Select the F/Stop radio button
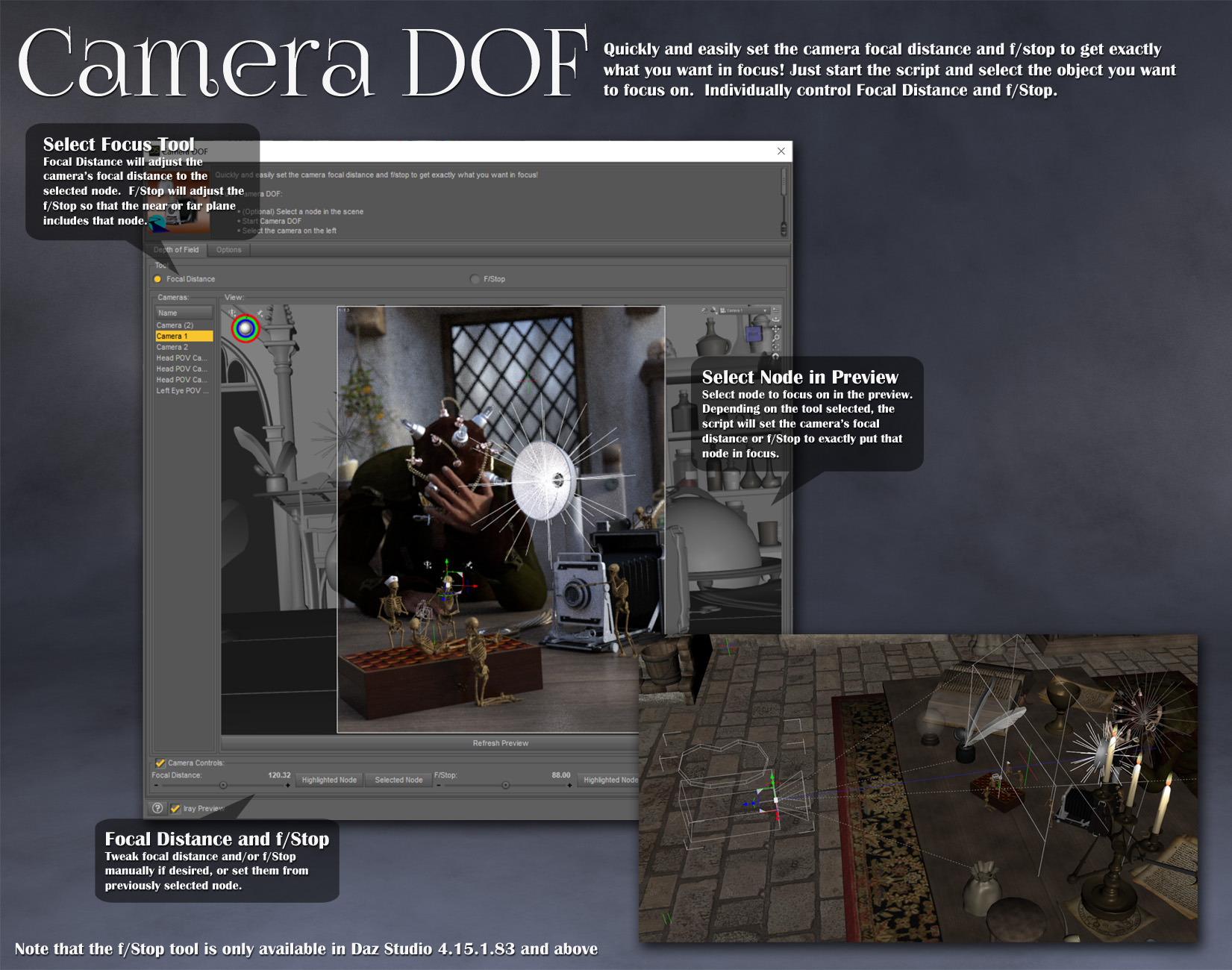 [475, 279]
